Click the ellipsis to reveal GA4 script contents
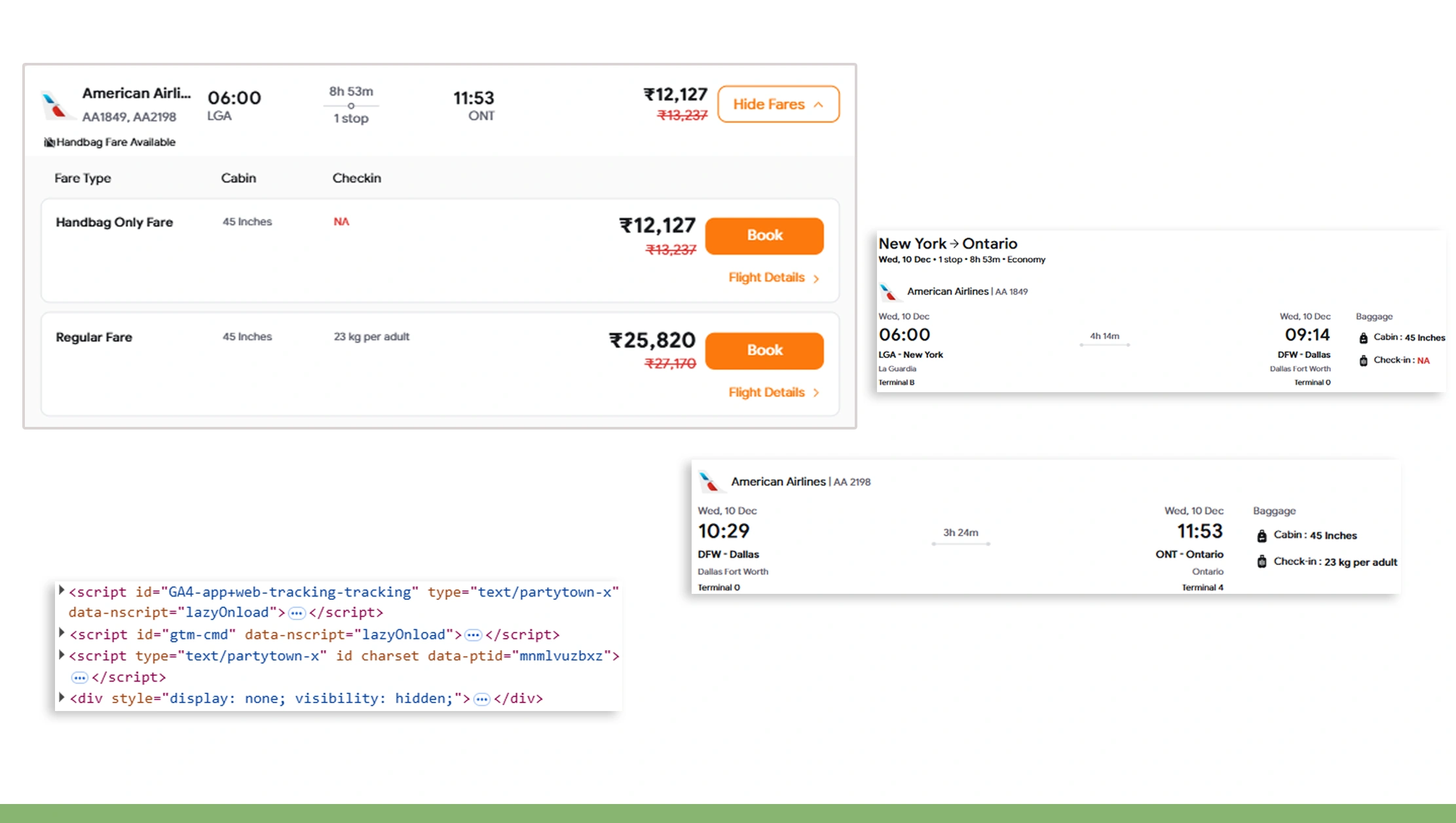Screen dimensions: 1456x823 (296, 613)
